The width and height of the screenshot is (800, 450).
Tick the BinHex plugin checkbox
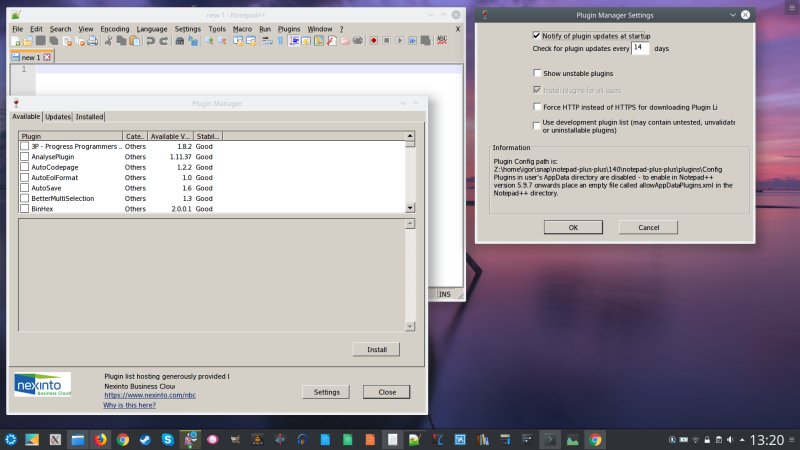pos(24,209)
